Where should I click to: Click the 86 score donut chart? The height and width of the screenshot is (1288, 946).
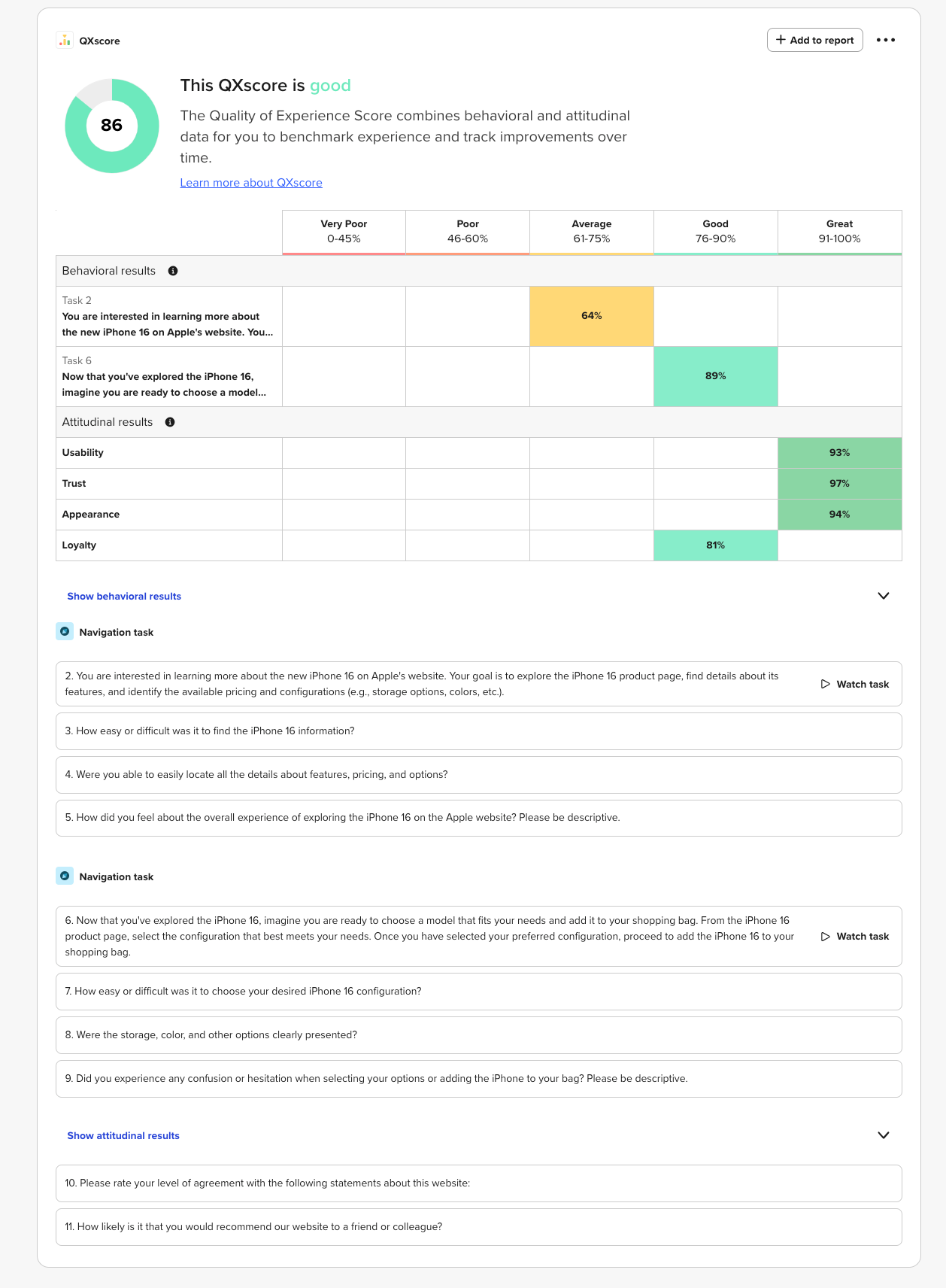tap(112, 126)
